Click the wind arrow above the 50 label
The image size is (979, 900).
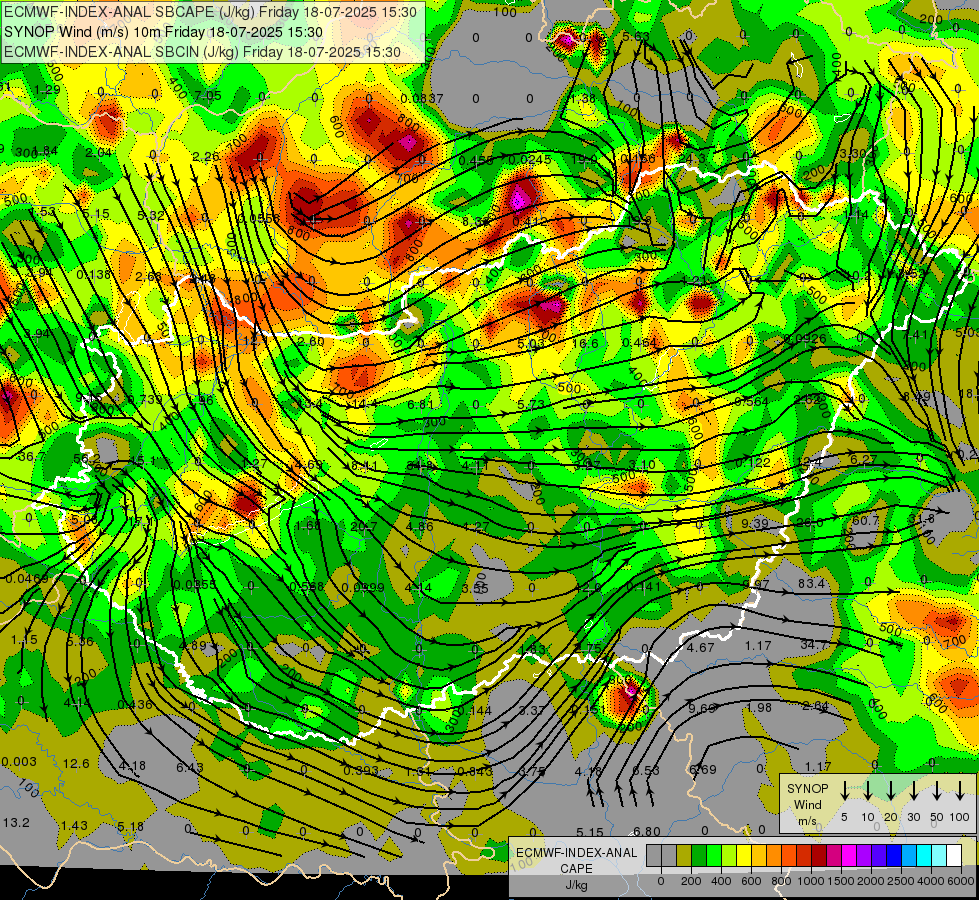937,791
